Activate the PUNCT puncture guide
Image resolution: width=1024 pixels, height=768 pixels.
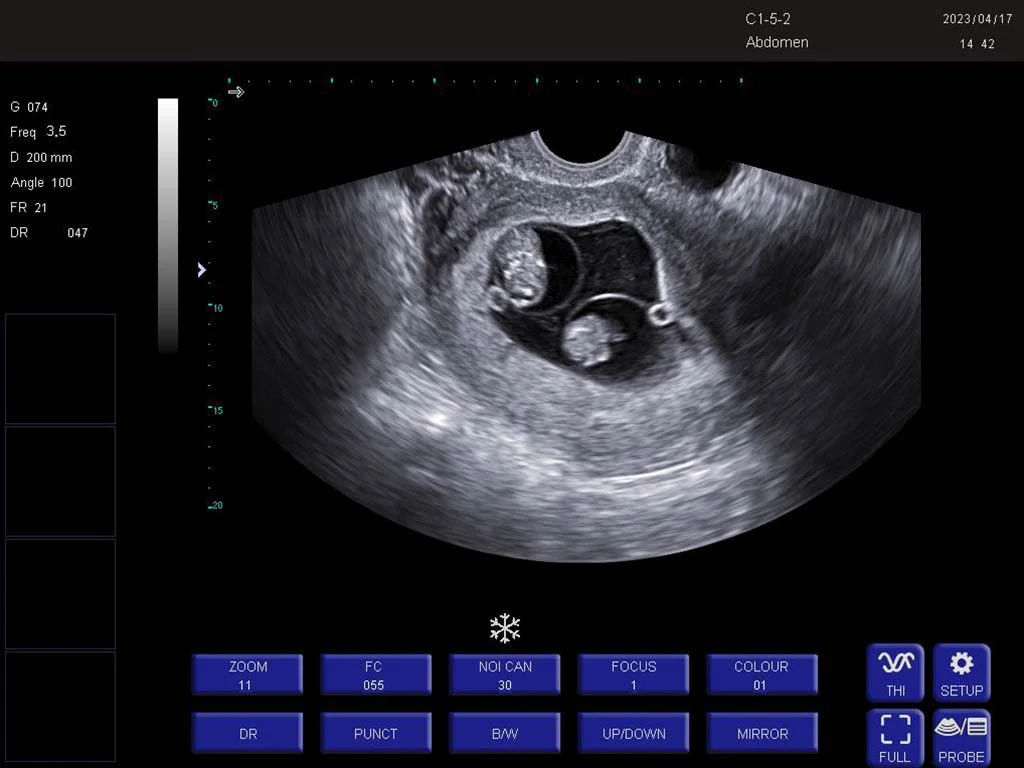coord(376,733)
